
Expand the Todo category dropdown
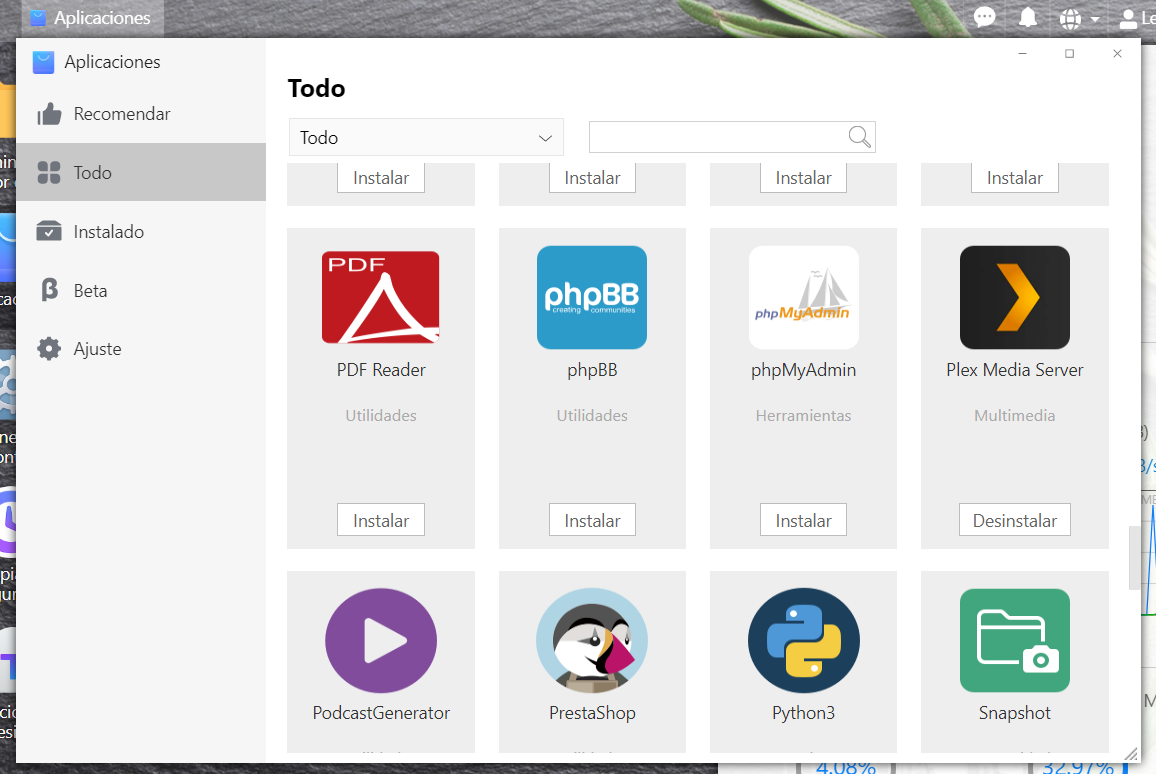[x=426, y=137]
